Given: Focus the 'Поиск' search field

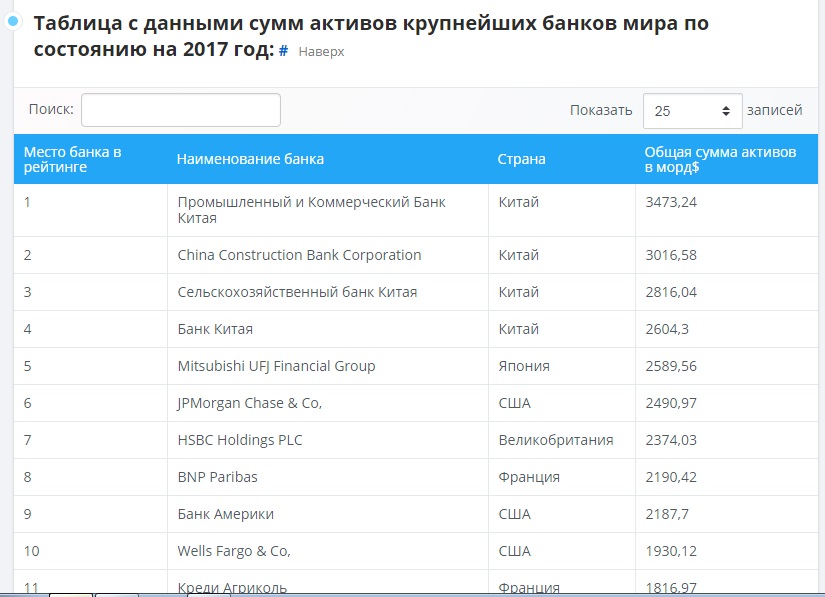Looking at the screenshot, I should point(180,110).
